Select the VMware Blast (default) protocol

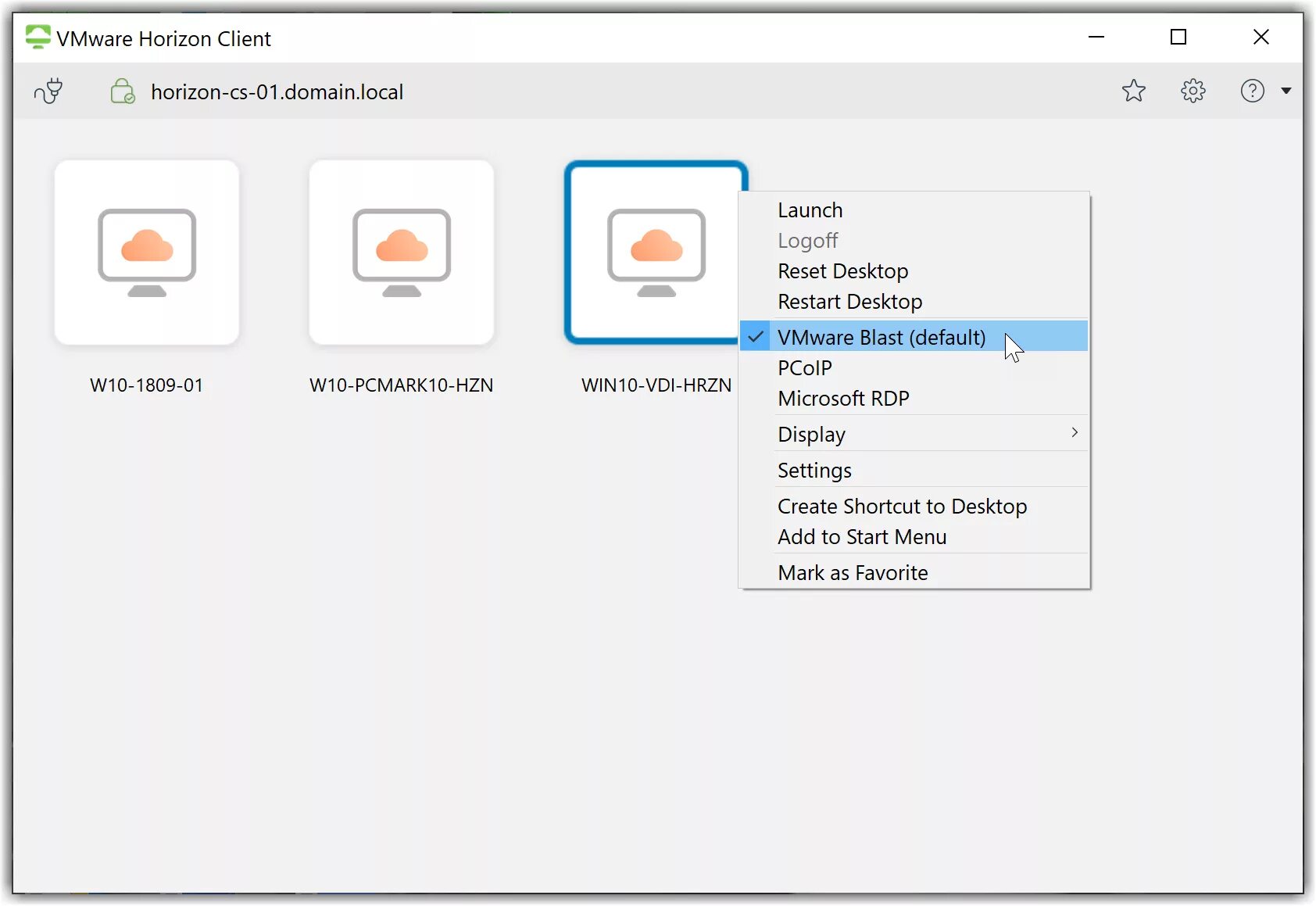tap(914, 337)
